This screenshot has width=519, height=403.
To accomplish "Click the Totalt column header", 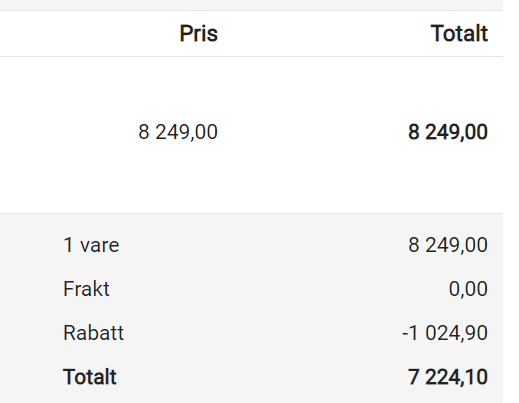I will [x=459, y=34].
